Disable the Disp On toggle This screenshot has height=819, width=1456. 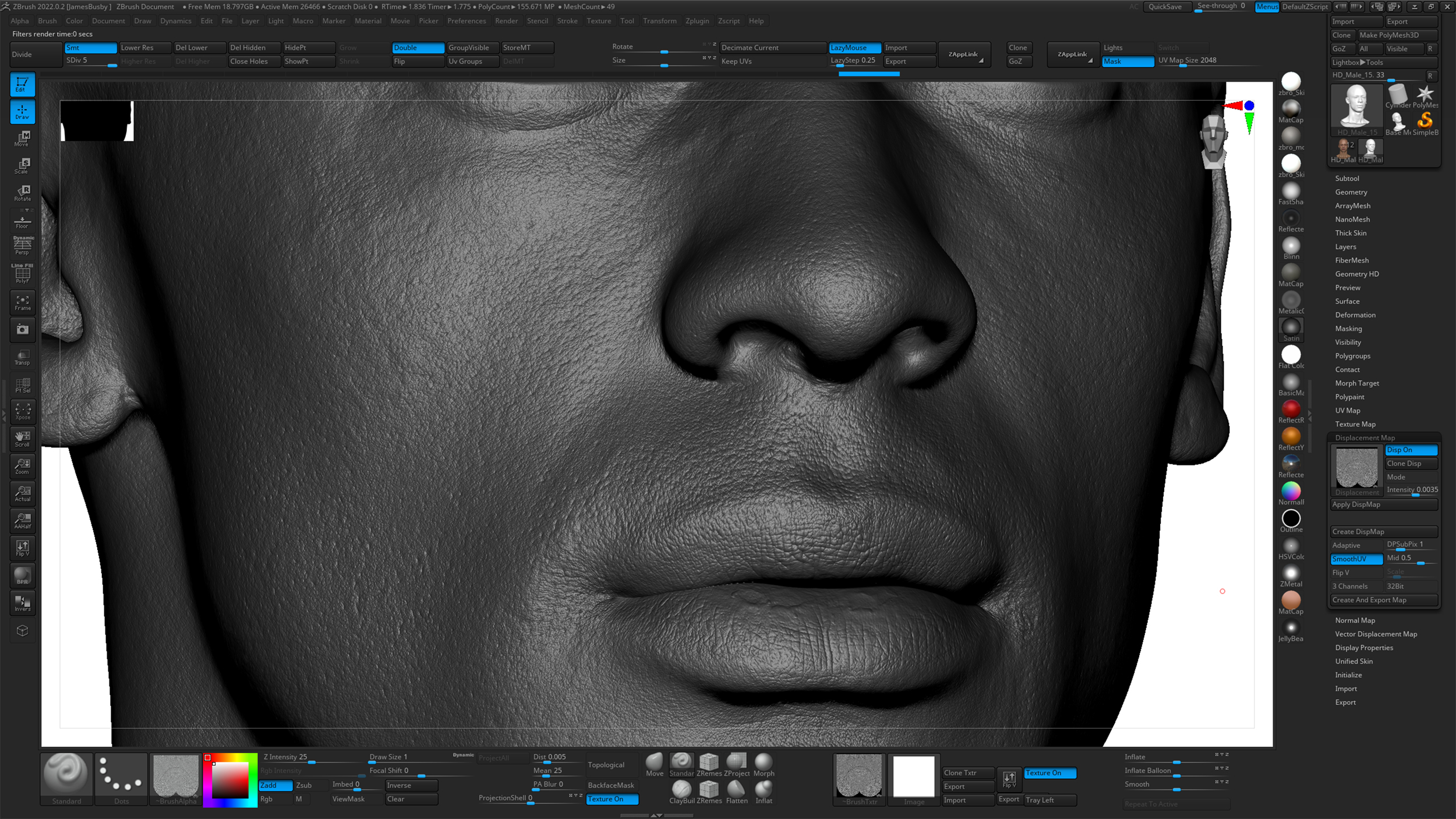click(1411, 450)
